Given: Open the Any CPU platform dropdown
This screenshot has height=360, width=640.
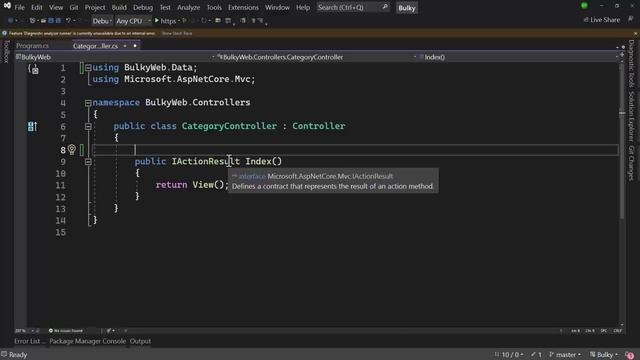Looking at the screenshot, I should pyautogui.click(x=133, y=20).
